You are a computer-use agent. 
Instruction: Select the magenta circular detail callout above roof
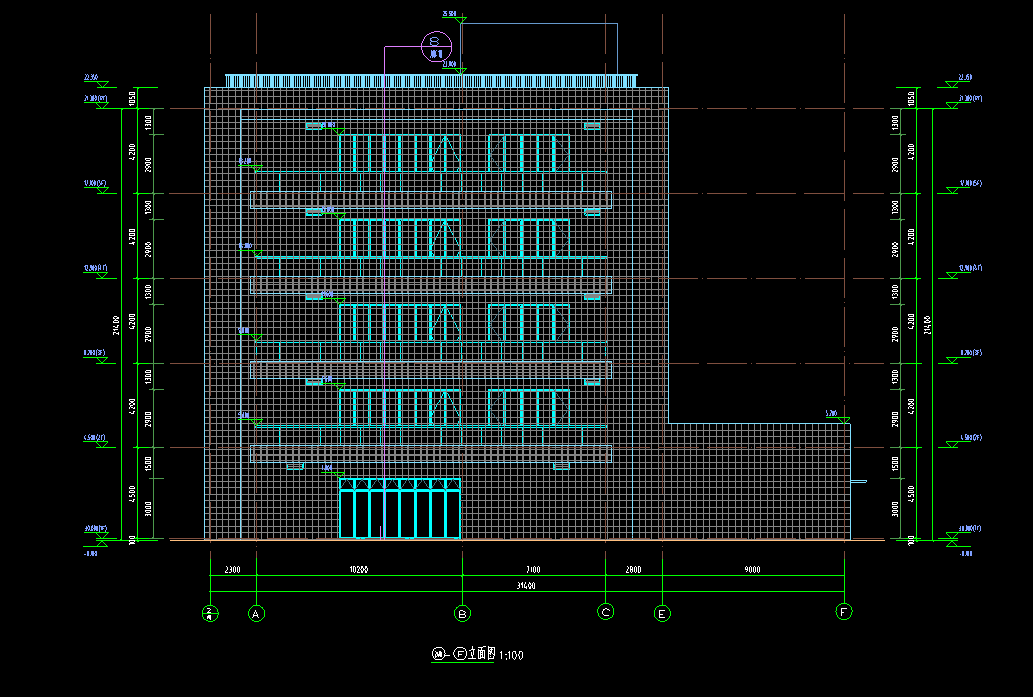point(436,44)
